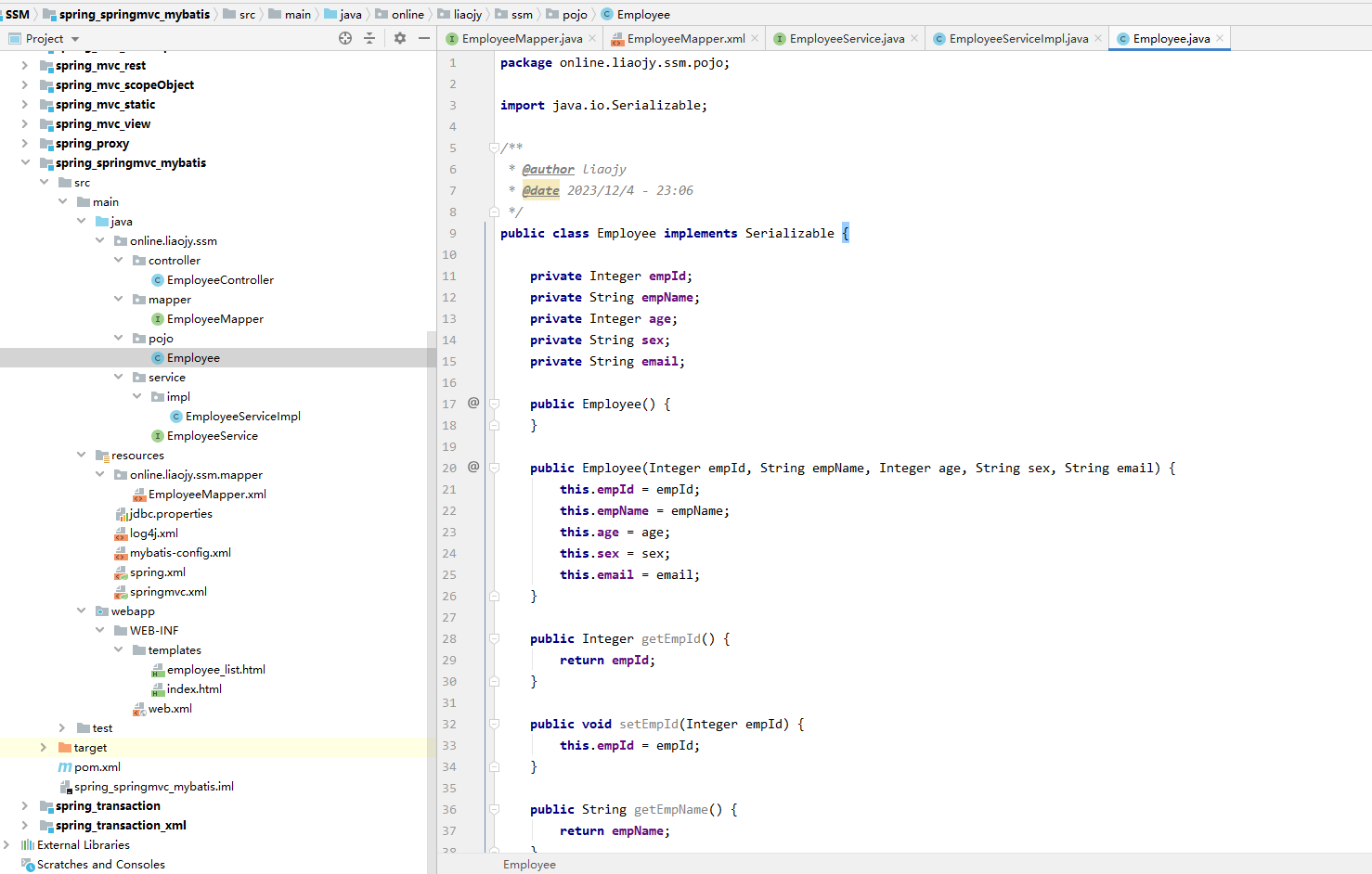Collapse the resources folder

(81, 455)
